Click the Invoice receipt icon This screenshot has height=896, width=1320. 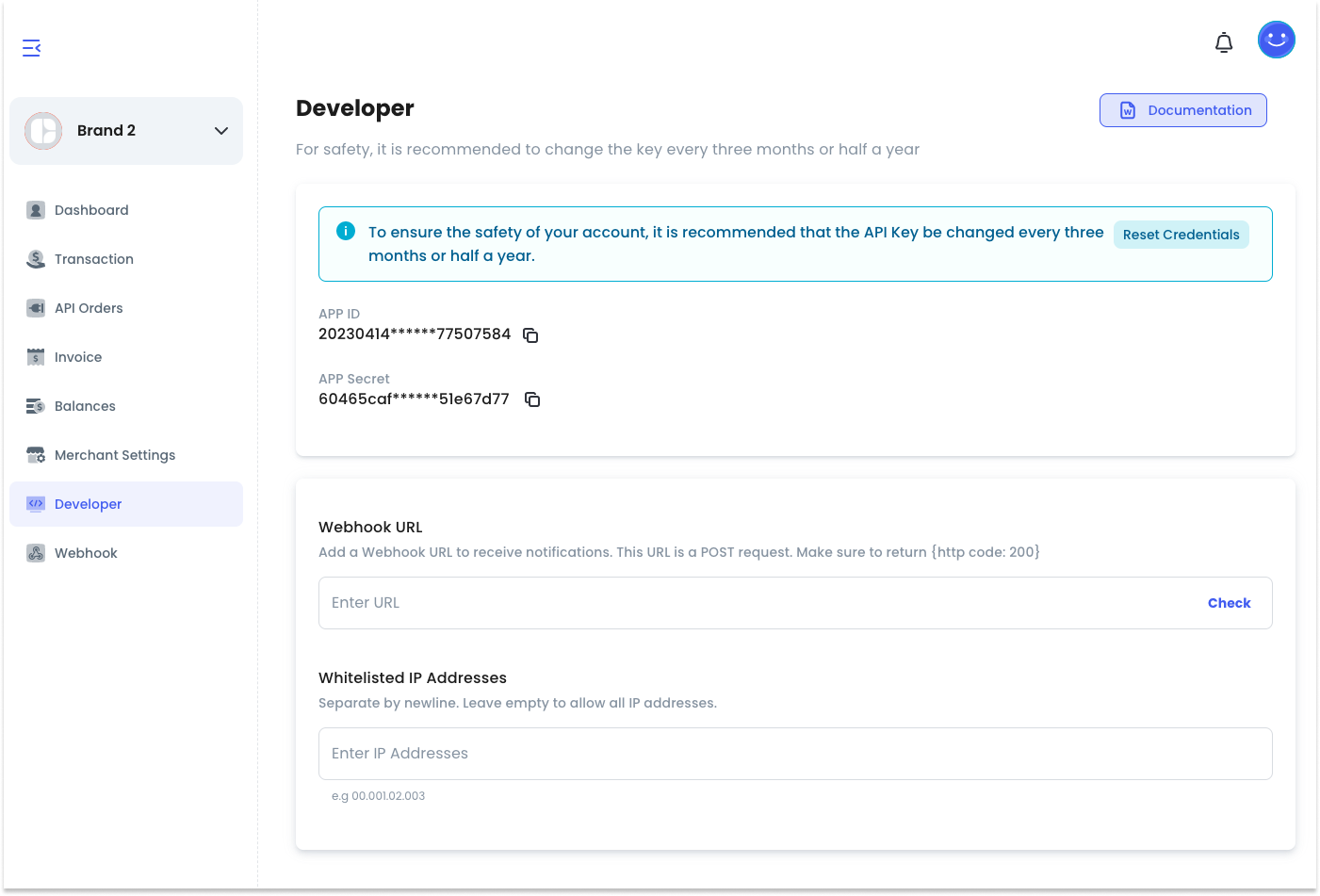coord(36,357)
